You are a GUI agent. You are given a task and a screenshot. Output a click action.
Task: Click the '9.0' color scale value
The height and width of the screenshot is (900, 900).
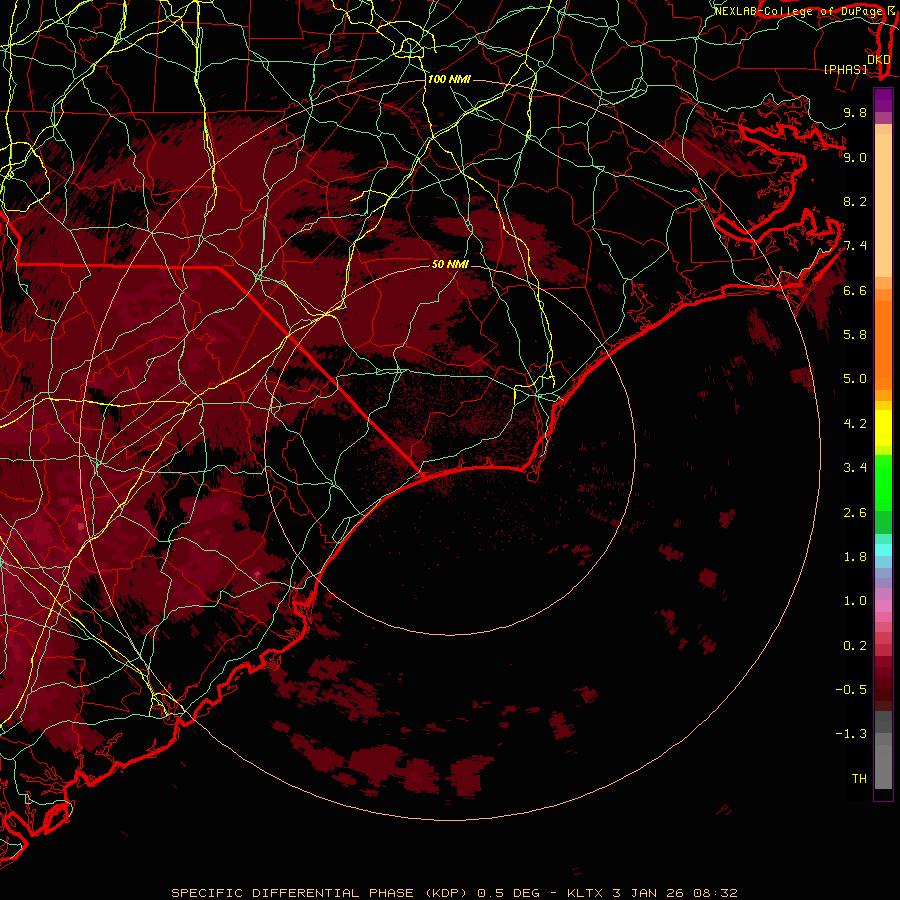855,157
